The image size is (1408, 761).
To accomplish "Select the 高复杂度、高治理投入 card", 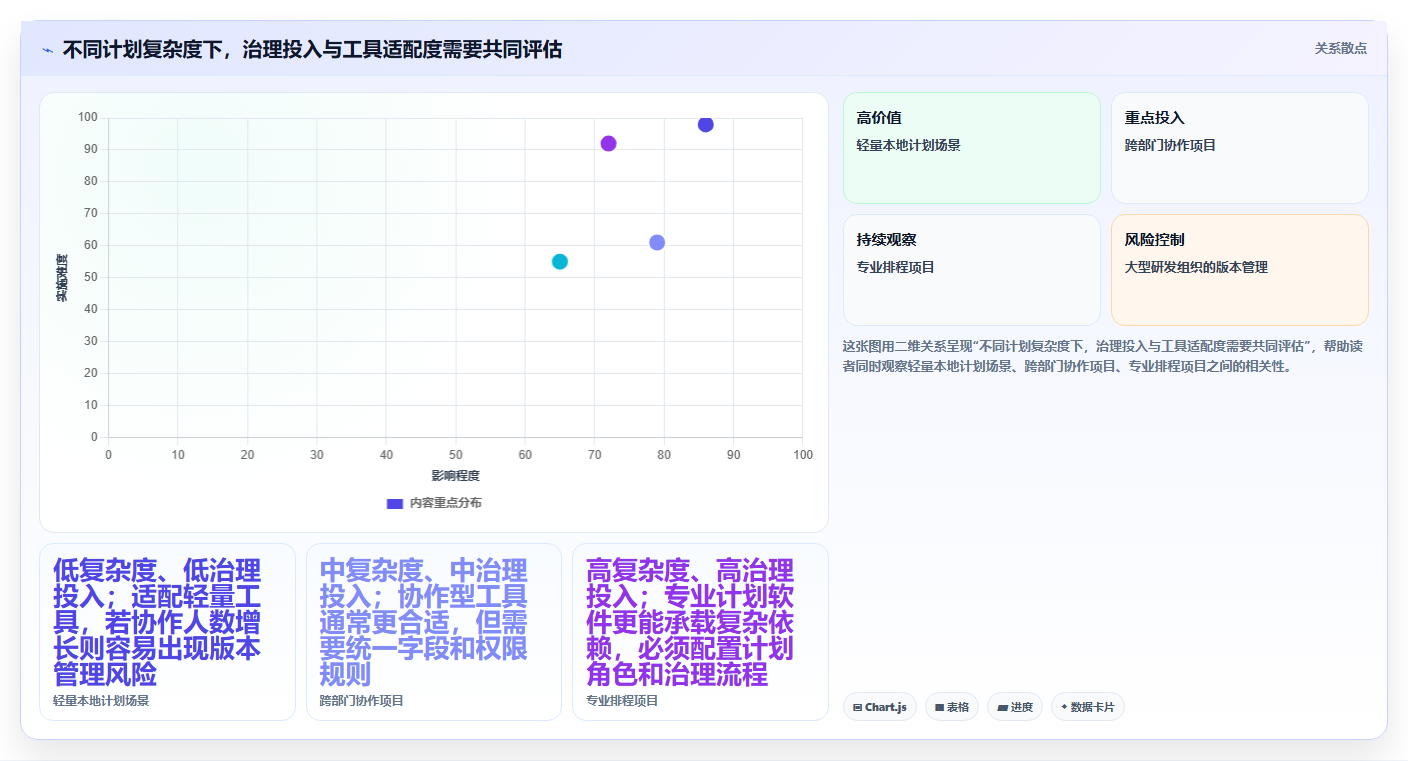I will [700, 632].
